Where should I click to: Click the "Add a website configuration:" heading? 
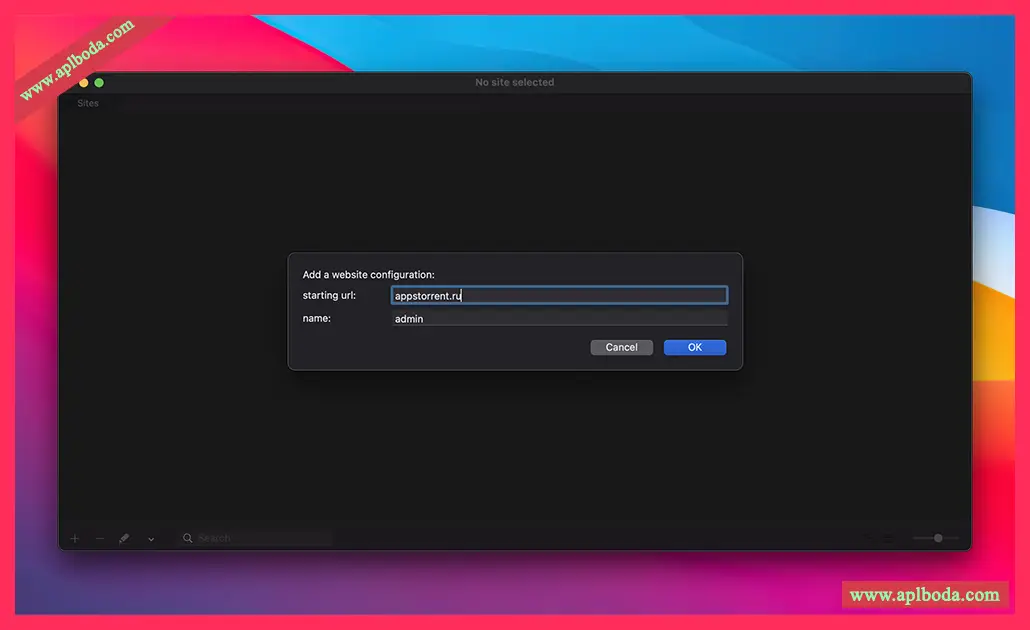pos(368,274)
